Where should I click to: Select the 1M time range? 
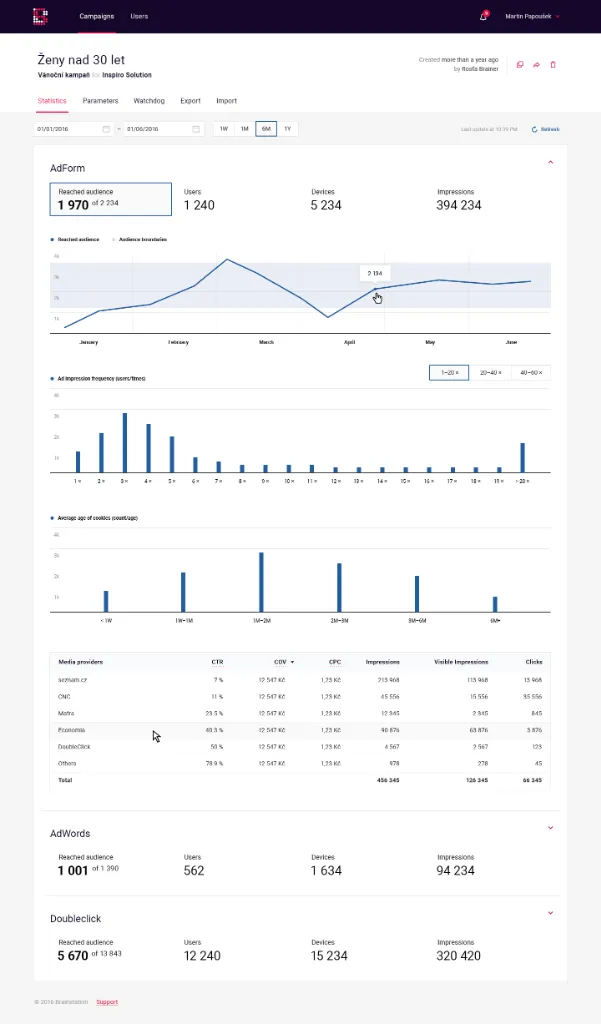coord(244,129)
